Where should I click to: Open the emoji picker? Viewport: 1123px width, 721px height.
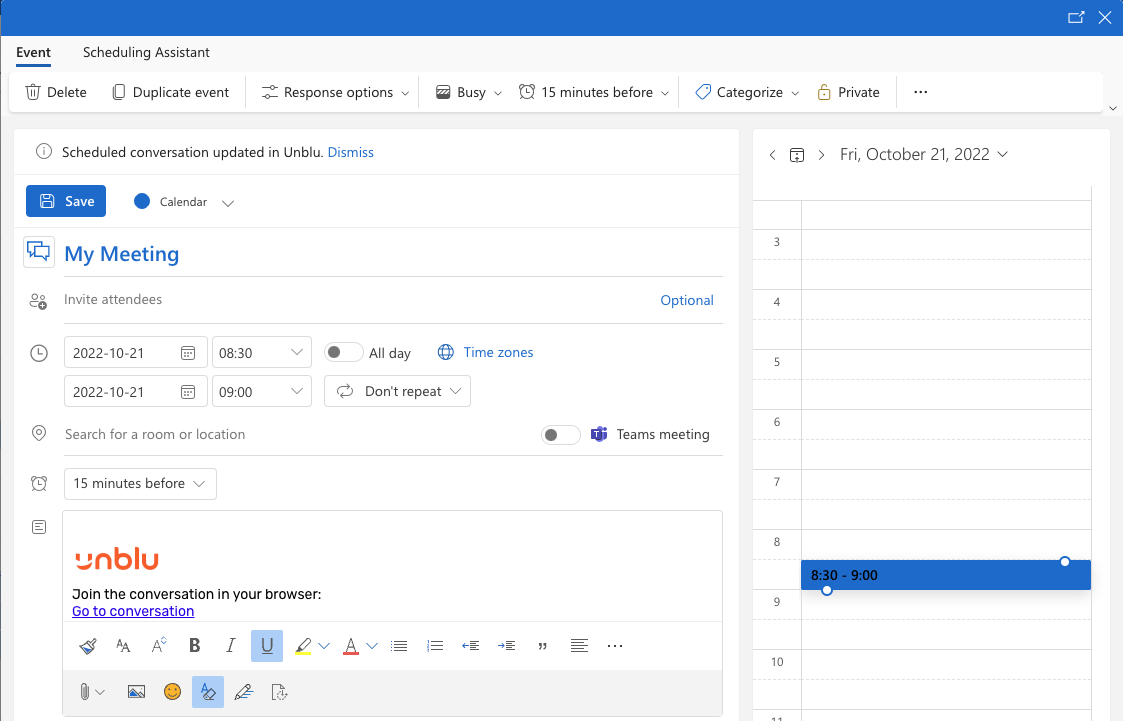coord(173,691)
